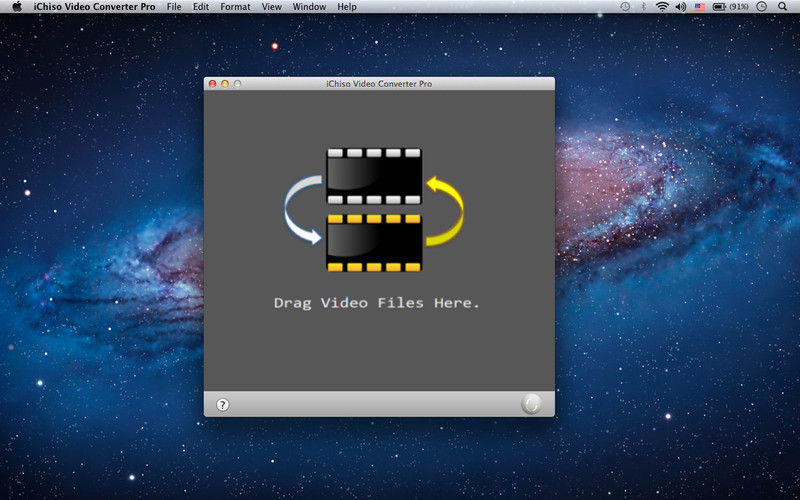Viewport: 800px width, 500px height.
Task: Click the battery 91% indicator
Action: (731, 7)
